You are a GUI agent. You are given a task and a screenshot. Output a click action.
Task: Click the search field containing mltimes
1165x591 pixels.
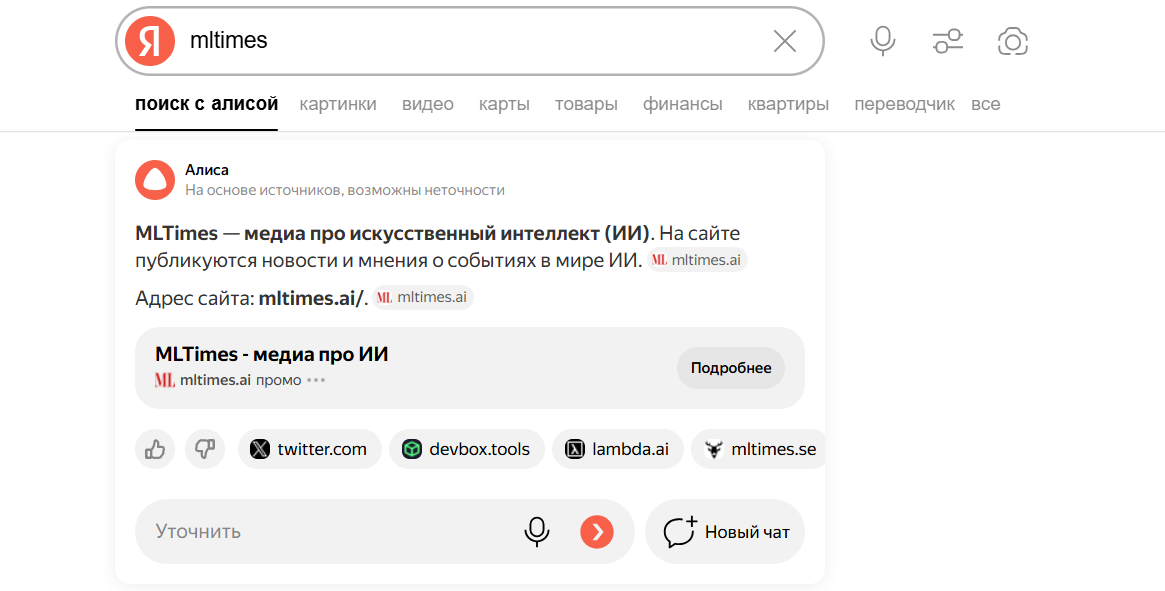point(470,41)
